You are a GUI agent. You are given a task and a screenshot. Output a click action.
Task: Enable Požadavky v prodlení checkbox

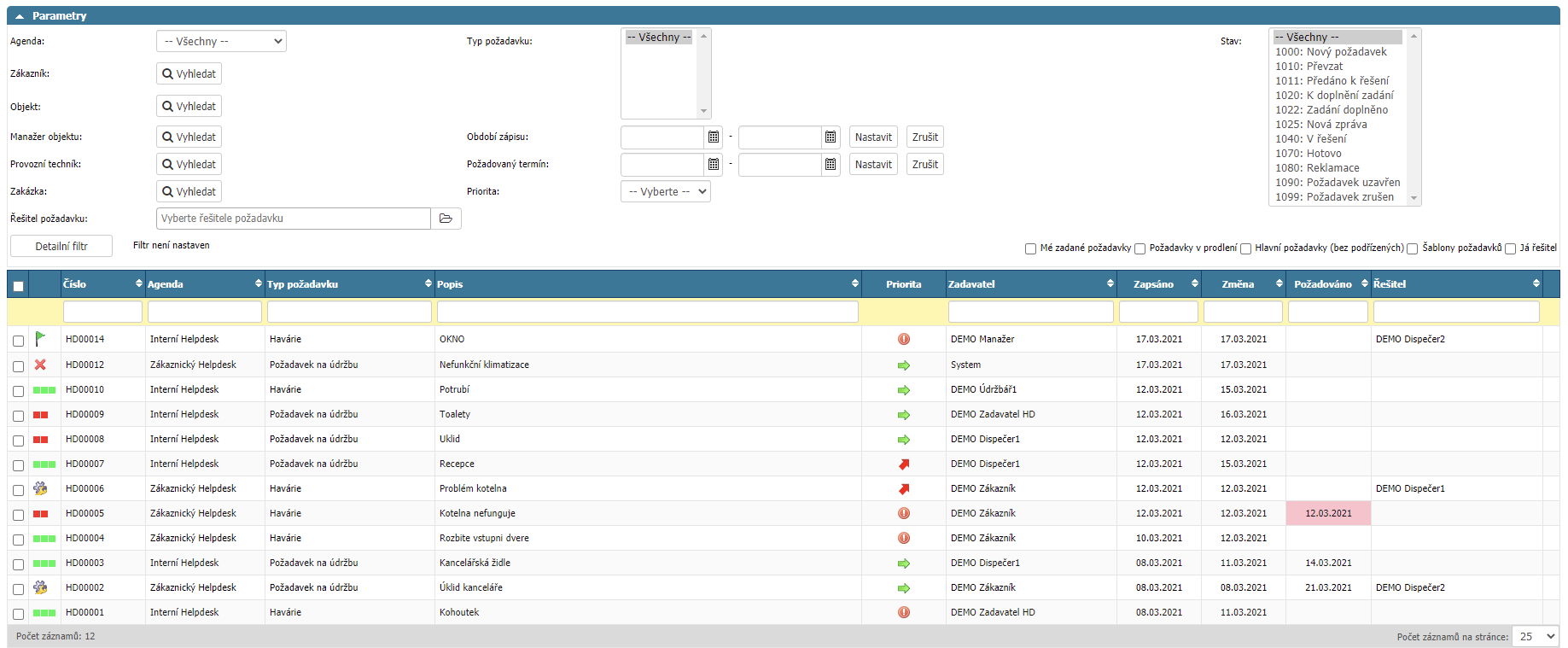(x=1140, y=248)
